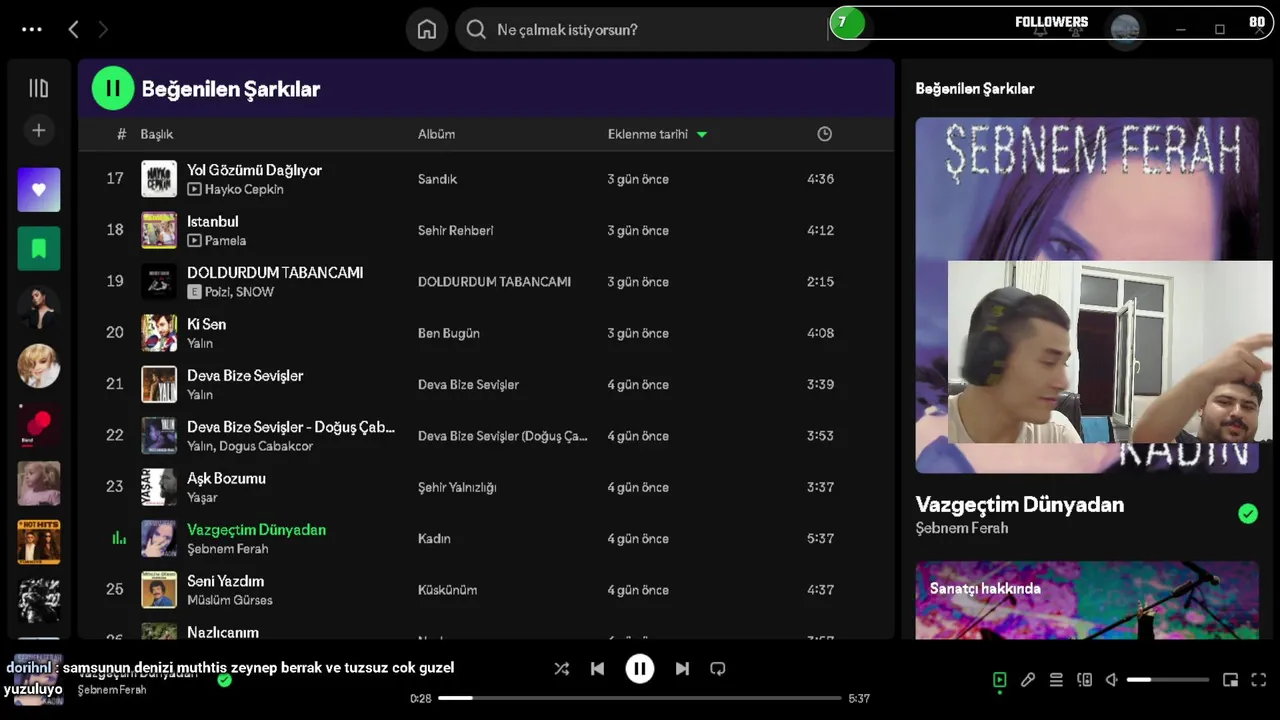
Task: Open the miniplayer
Action: point(1230,680)
